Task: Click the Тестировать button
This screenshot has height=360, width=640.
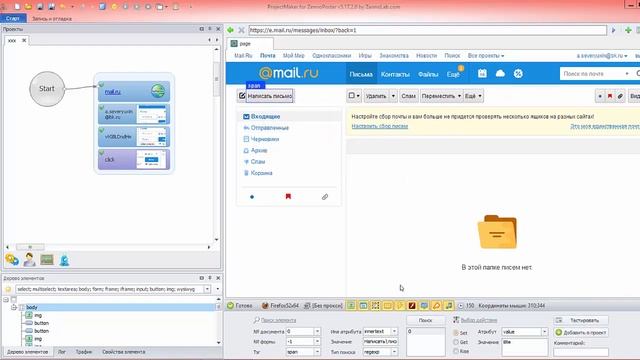Action: click(x=581, y=320)
